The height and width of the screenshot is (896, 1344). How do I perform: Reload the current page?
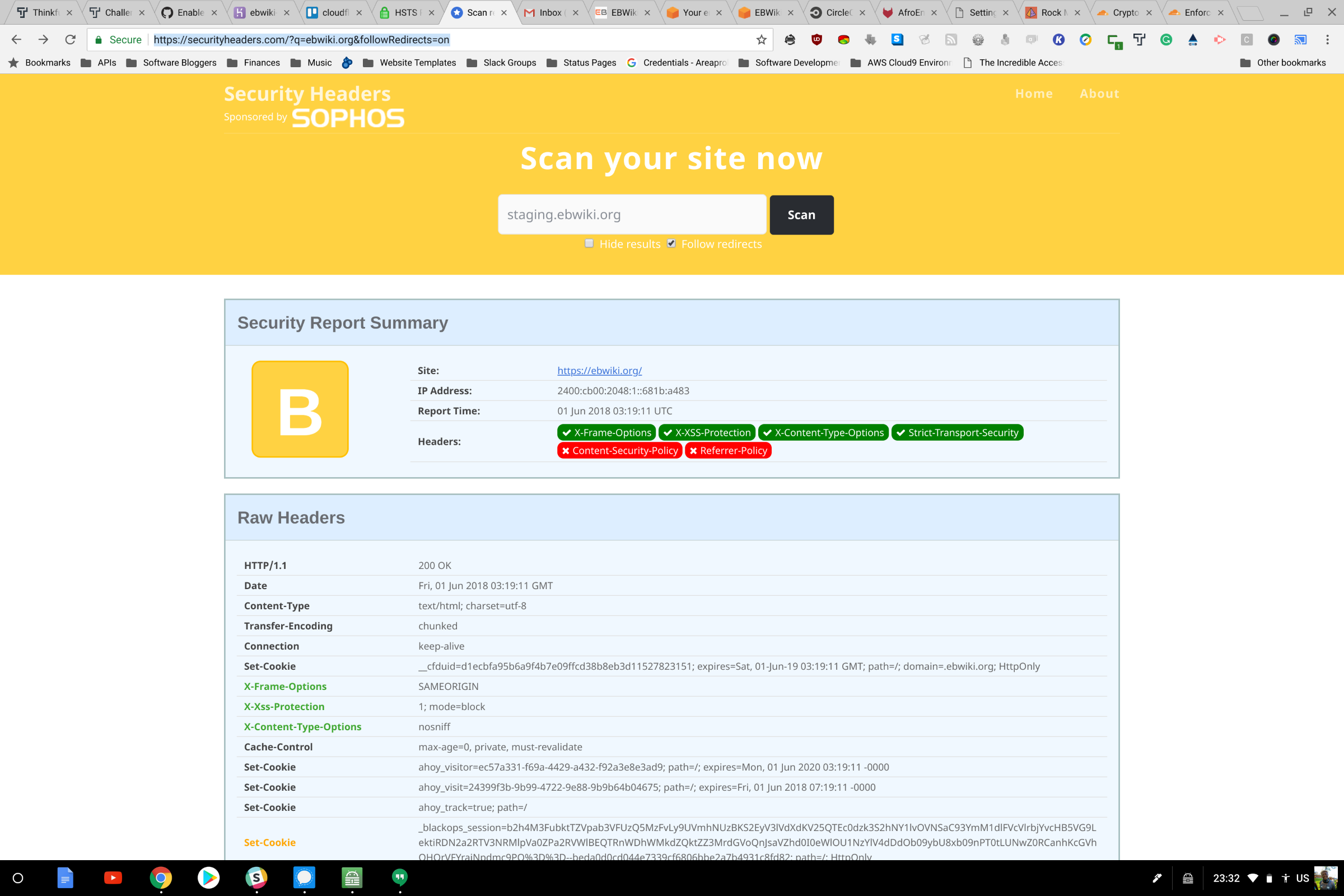click(69, 39)
